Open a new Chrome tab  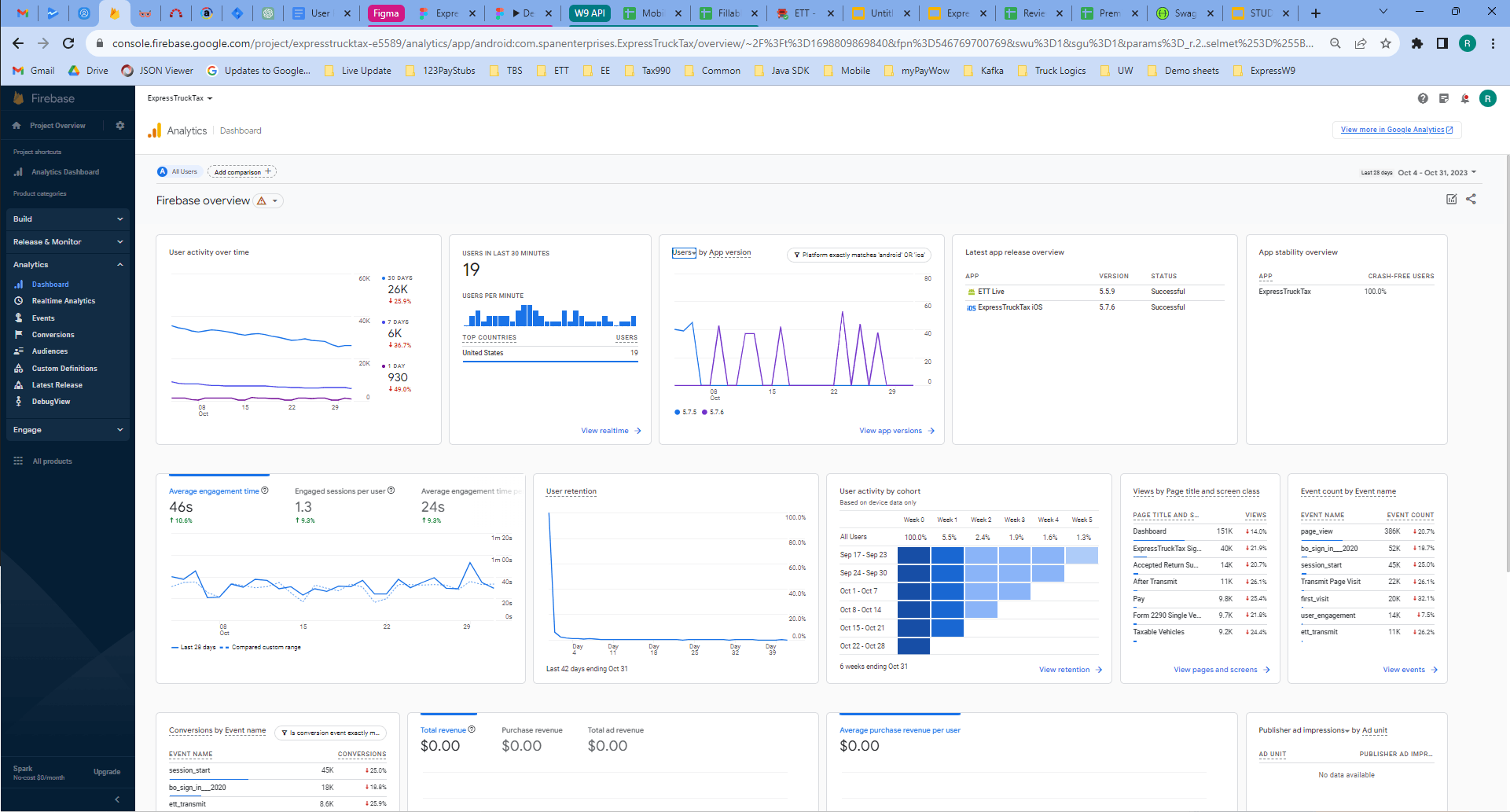point(1316,13)
